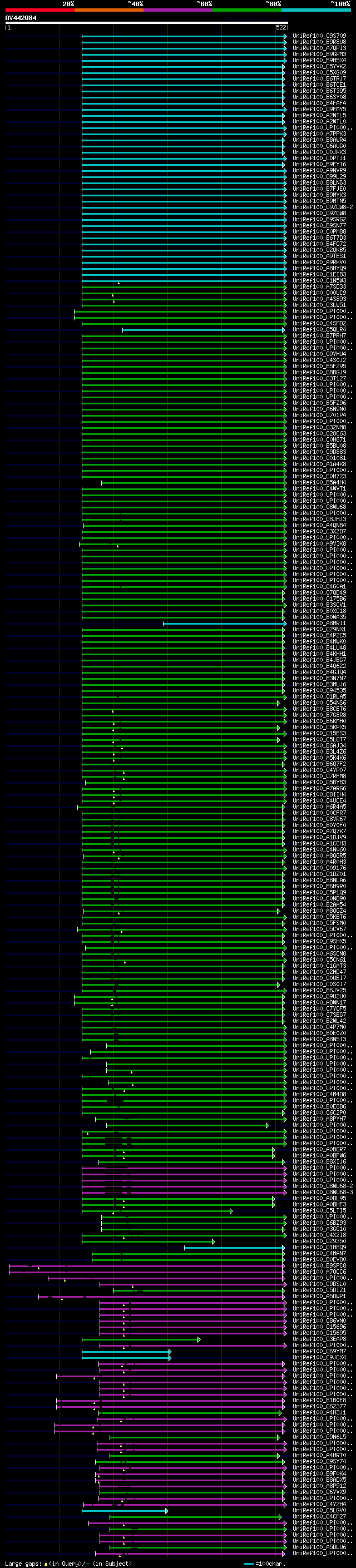Select hit label UniRef100_A1DJV9
This screenshot has width=356, height=1568.
319,837
